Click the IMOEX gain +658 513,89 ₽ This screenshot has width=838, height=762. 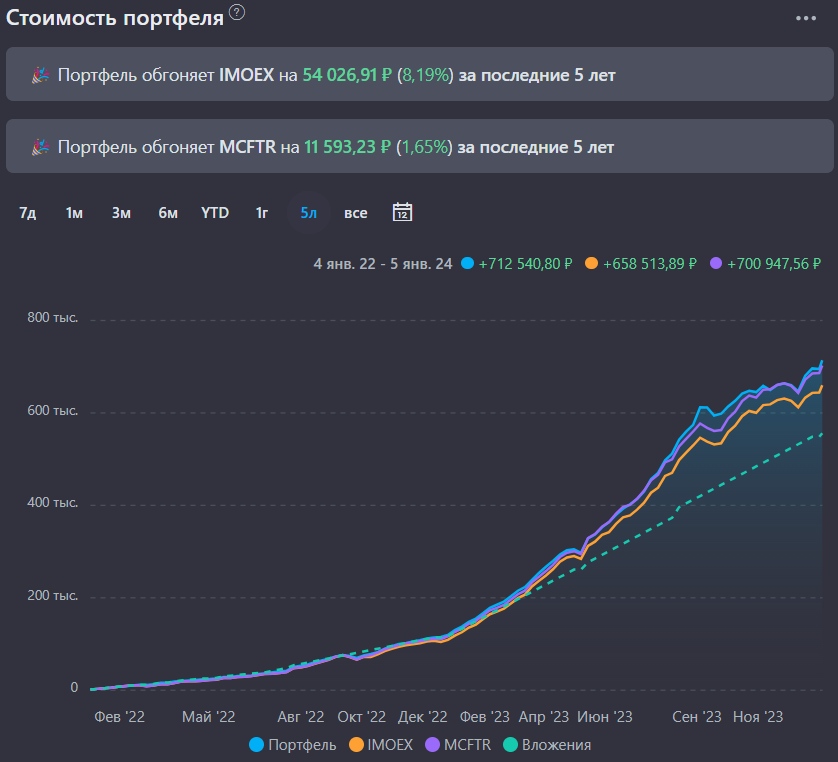(x=650, y=264)
